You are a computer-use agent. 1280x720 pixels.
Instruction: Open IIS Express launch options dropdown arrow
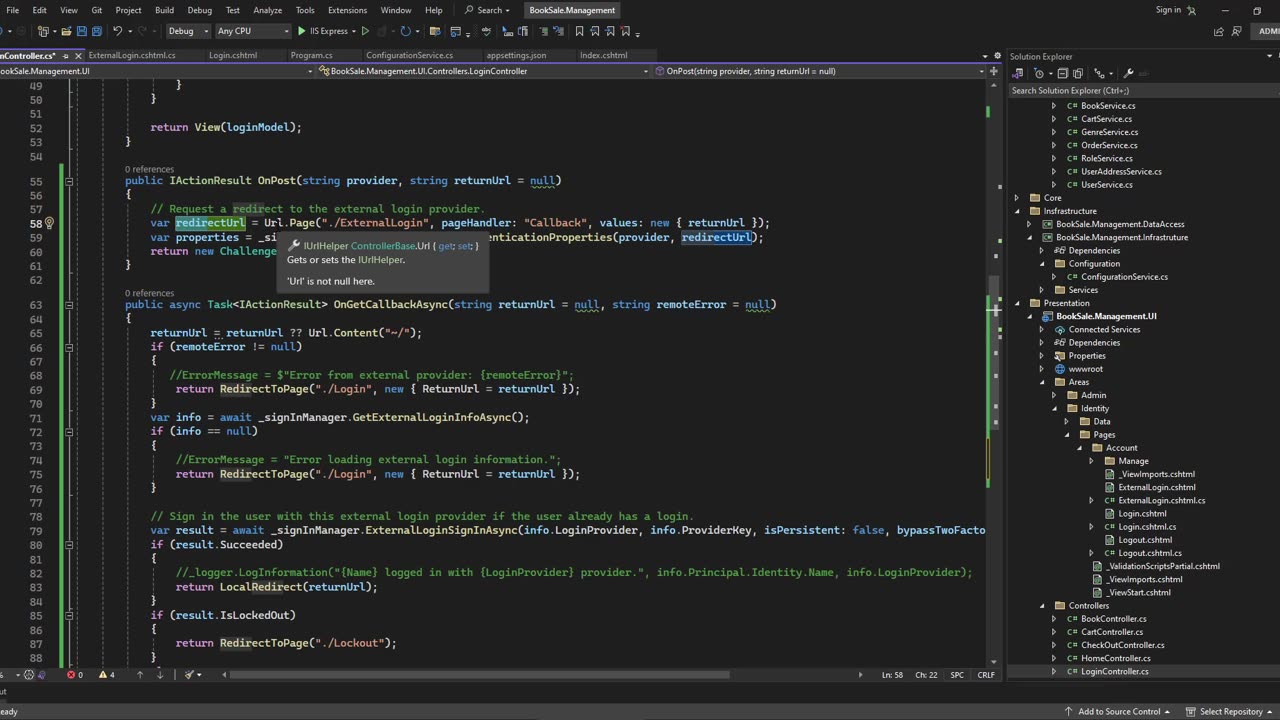click(x=354, y=31)
